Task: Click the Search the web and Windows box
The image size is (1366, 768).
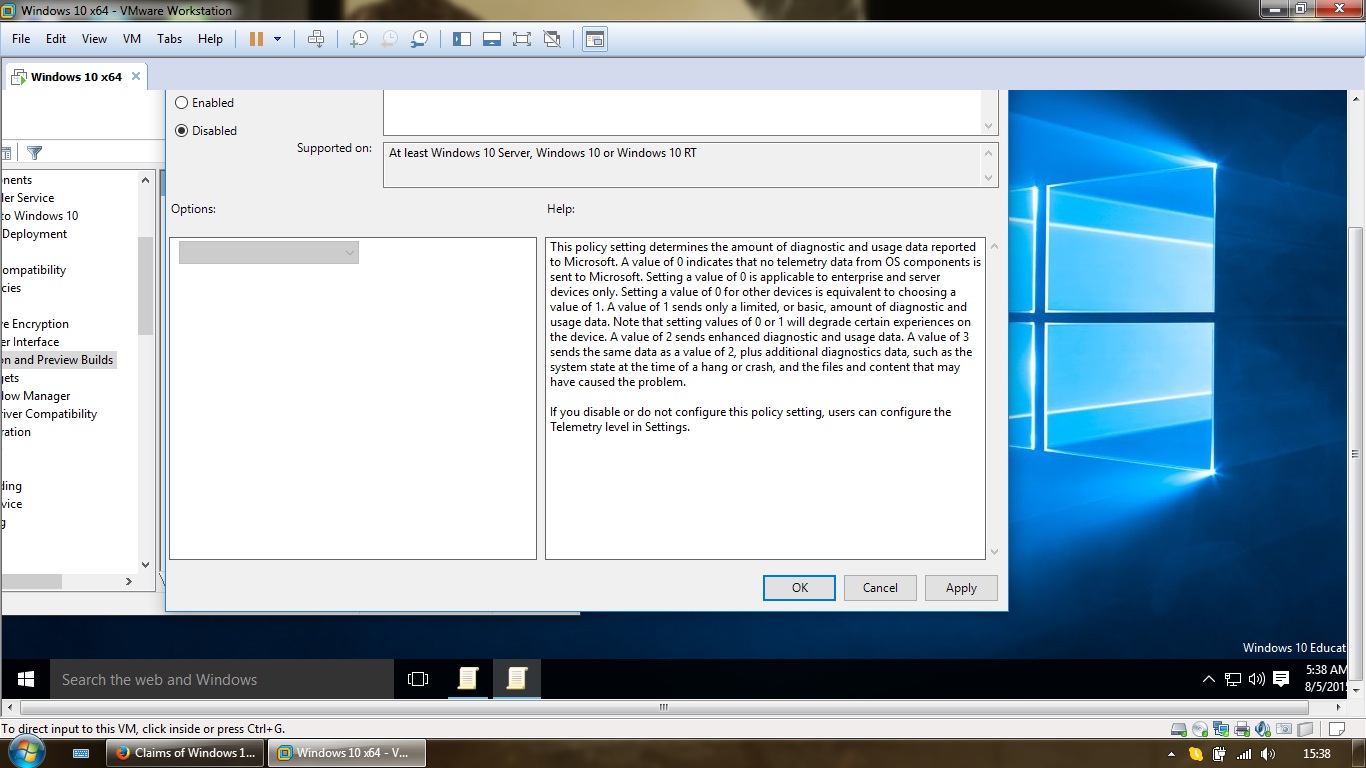Action: coord(222,679)
